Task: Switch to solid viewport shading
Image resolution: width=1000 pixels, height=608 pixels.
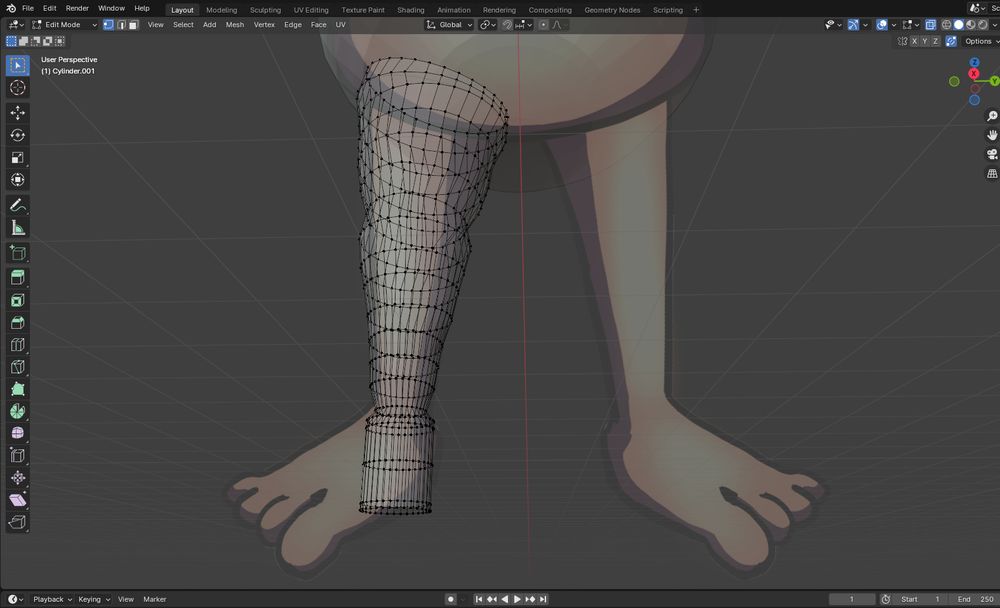Action: pyautogui.click(x=959, y=25)
